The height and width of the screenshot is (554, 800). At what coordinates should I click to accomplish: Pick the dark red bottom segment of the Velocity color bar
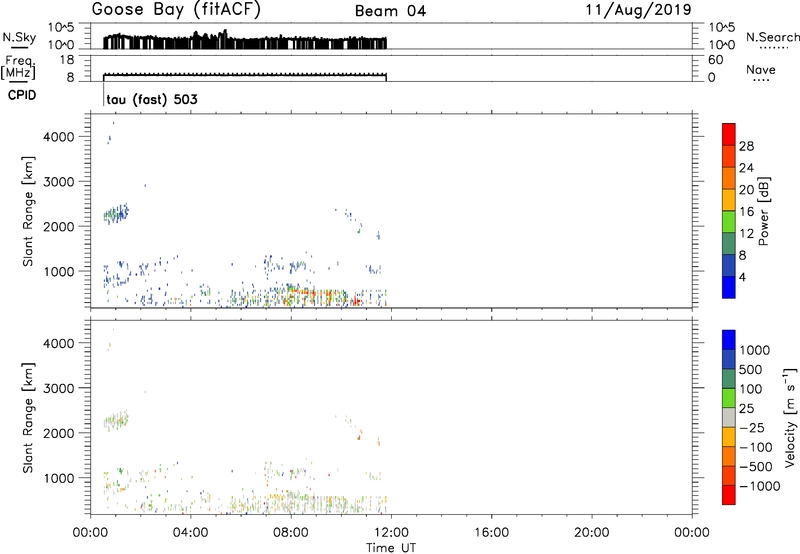click(729, 495)
